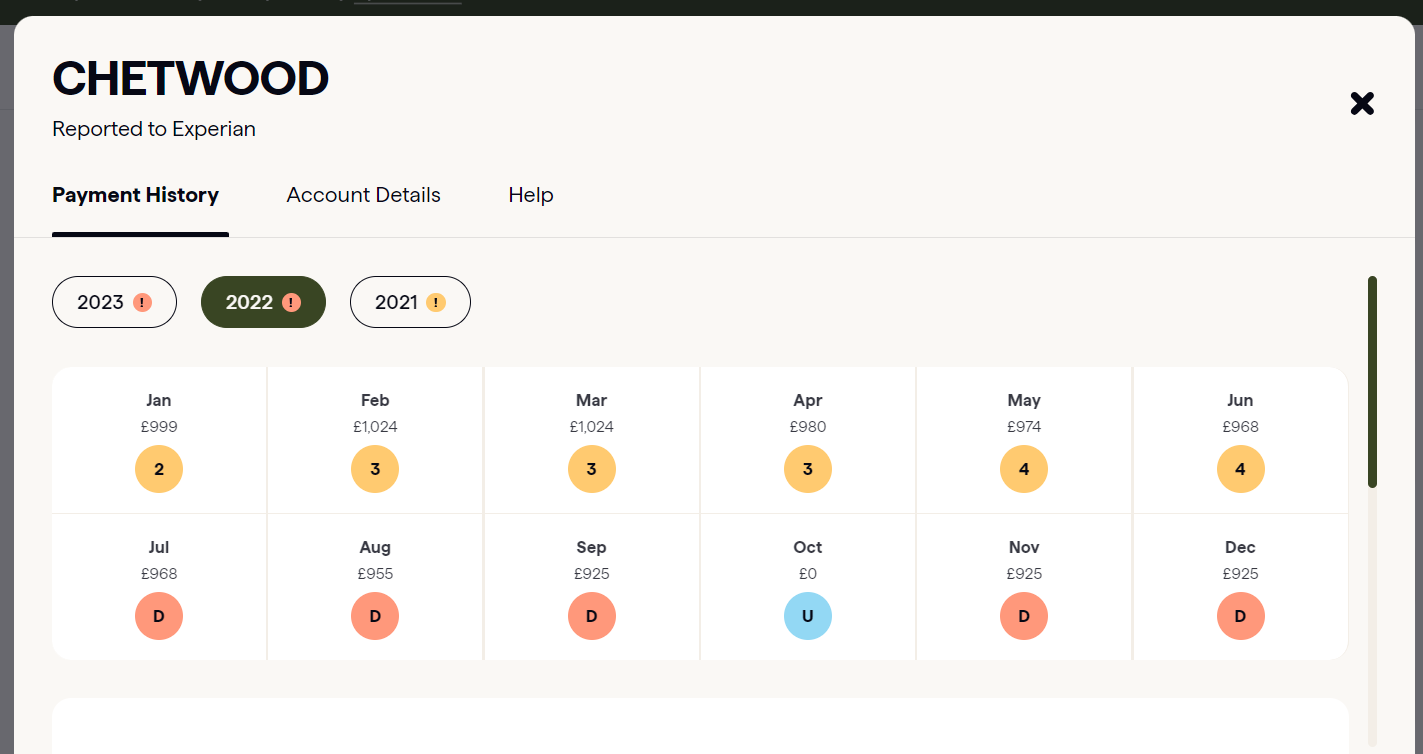This screenshot has height=754, width=1423.
Task: Click the Oct £0 balance
Action: [808, 574]
